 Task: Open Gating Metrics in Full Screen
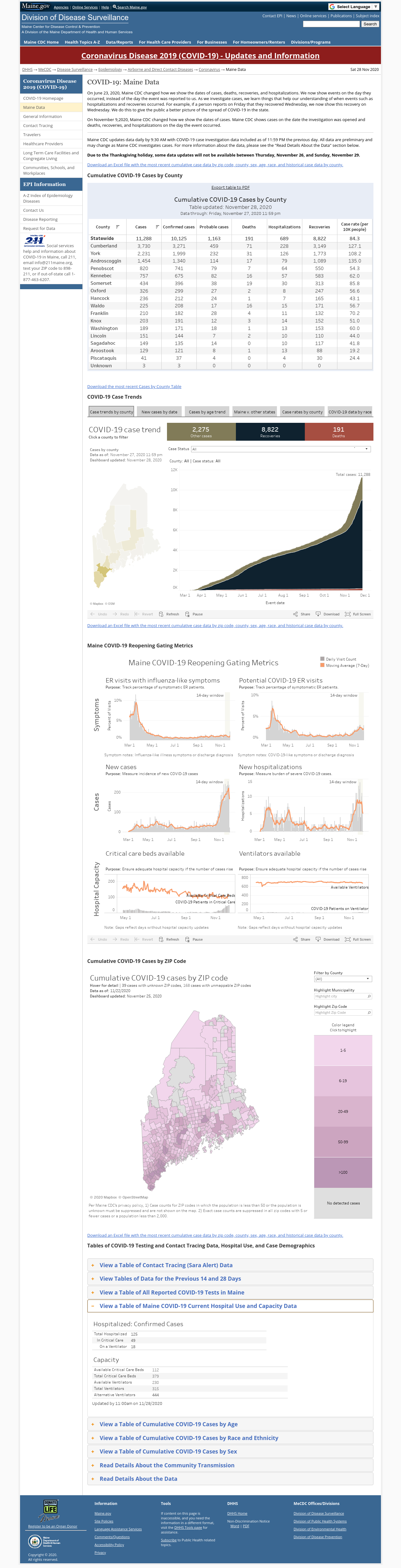[x=358, y=939]
